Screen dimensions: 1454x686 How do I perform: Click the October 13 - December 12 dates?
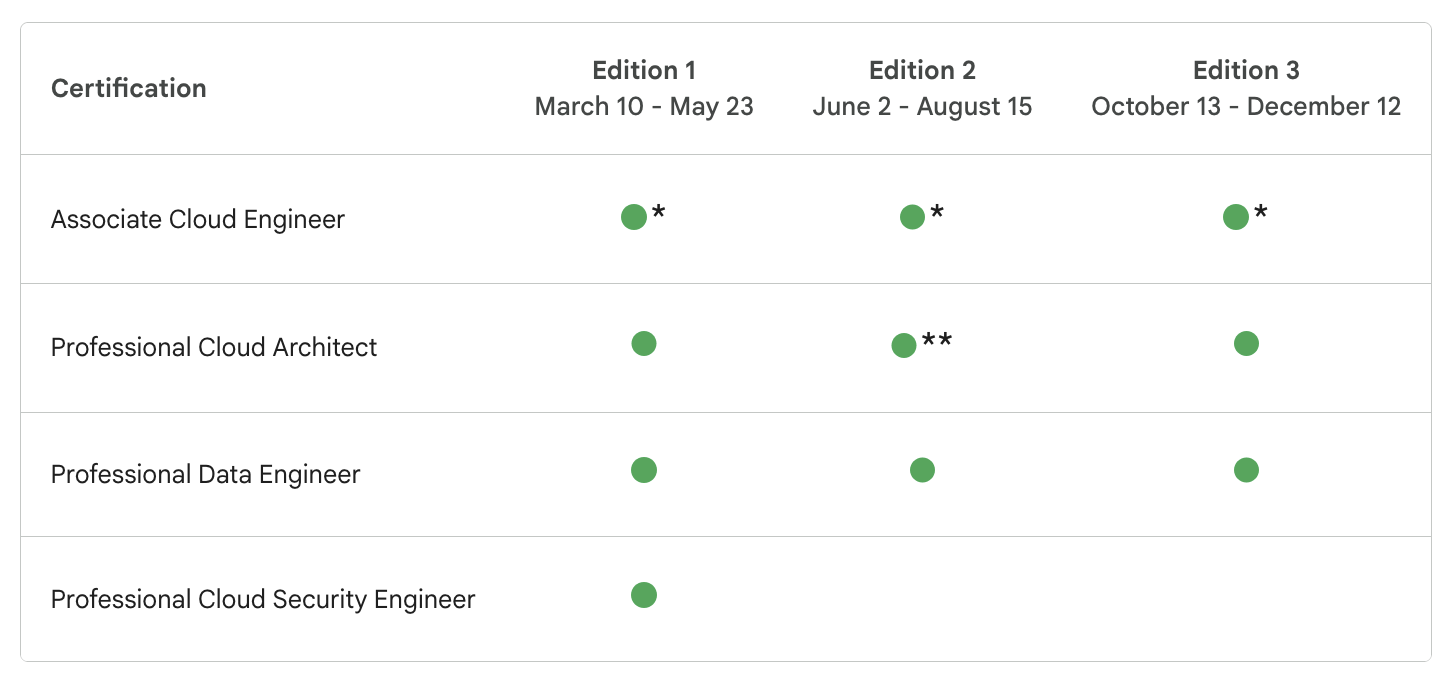click(x=1246, y=107)
